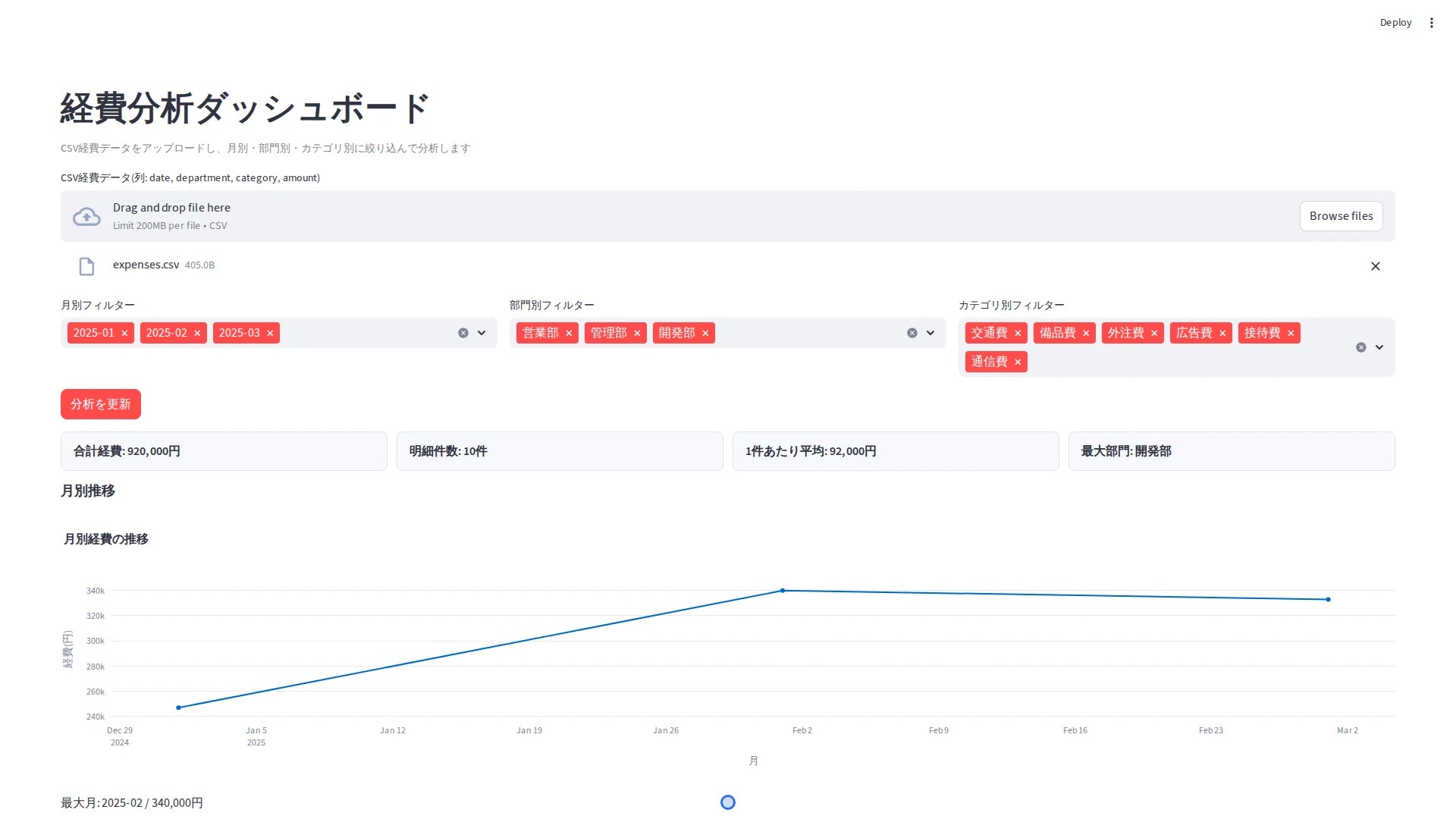1456x819 pixels.
Task: Remove the 営業部 department tag
Action: 569,333
